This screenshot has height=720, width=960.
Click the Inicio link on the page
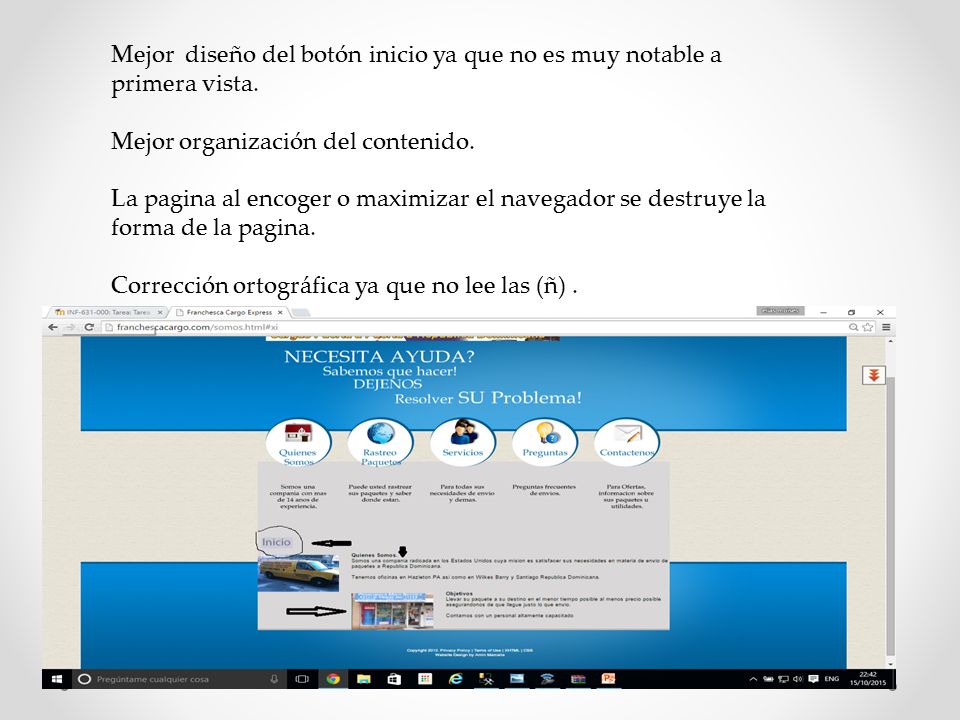point(276,542)
